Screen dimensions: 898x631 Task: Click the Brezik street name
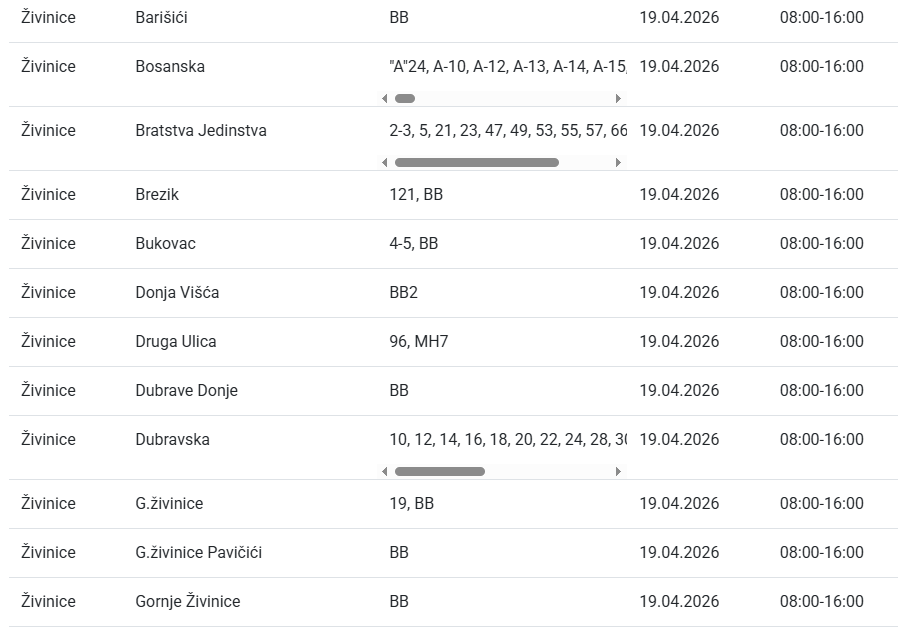pos(157,195)
